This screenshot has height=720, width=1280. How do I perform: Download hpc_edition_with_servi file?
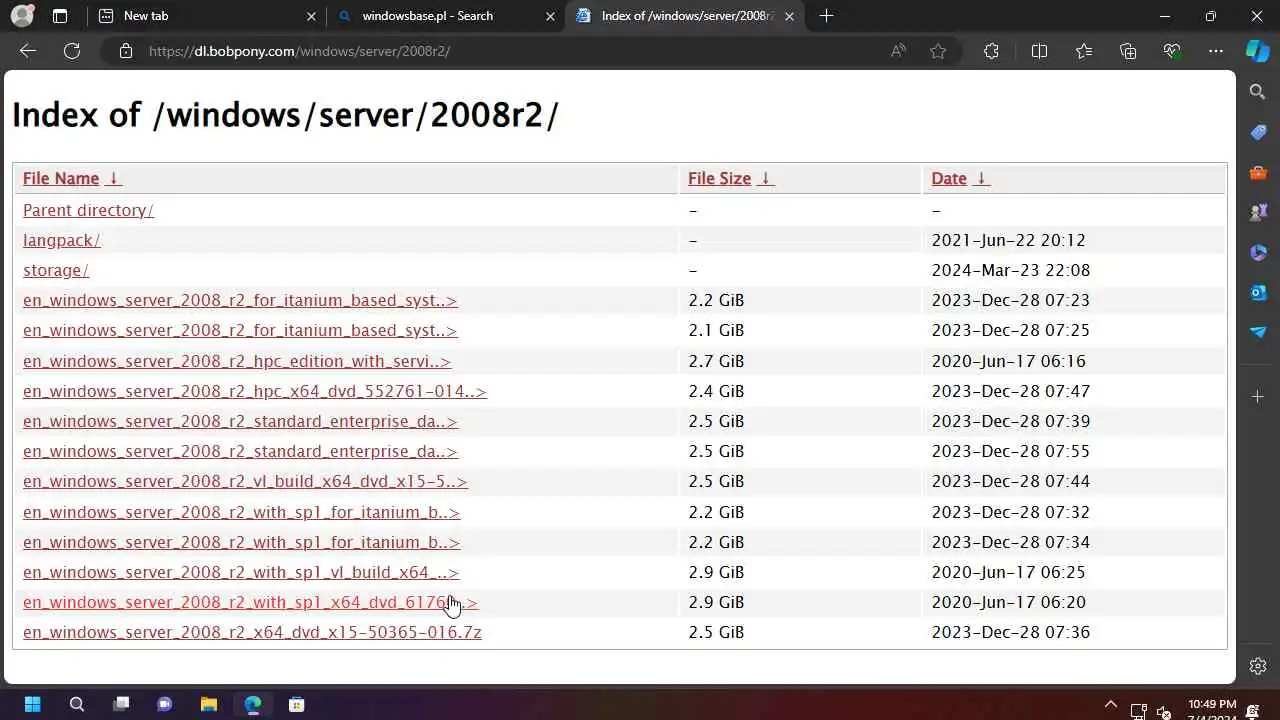click(237, 361)
